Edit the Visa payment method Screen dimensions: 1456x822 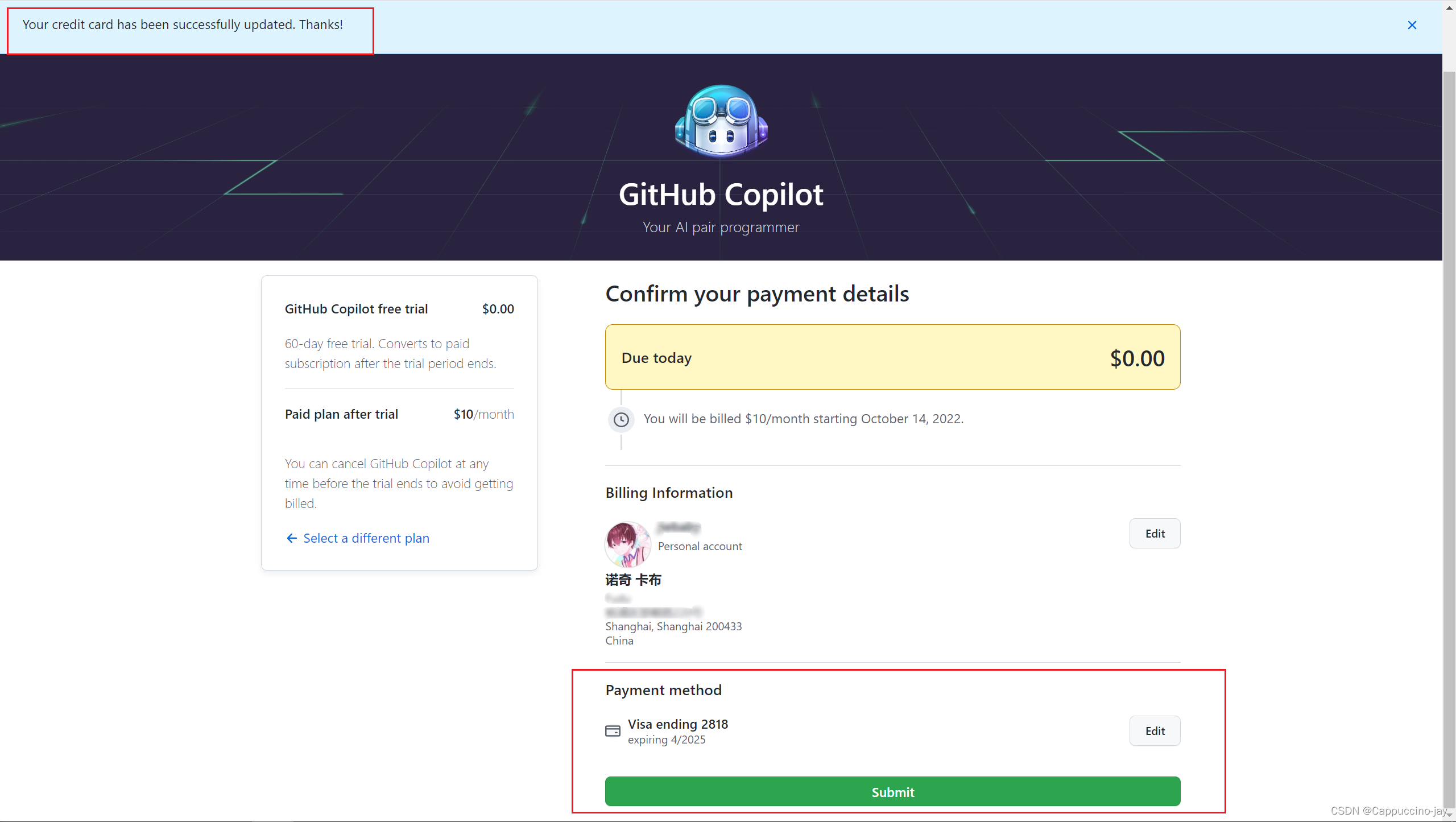tap(1155, 731)
